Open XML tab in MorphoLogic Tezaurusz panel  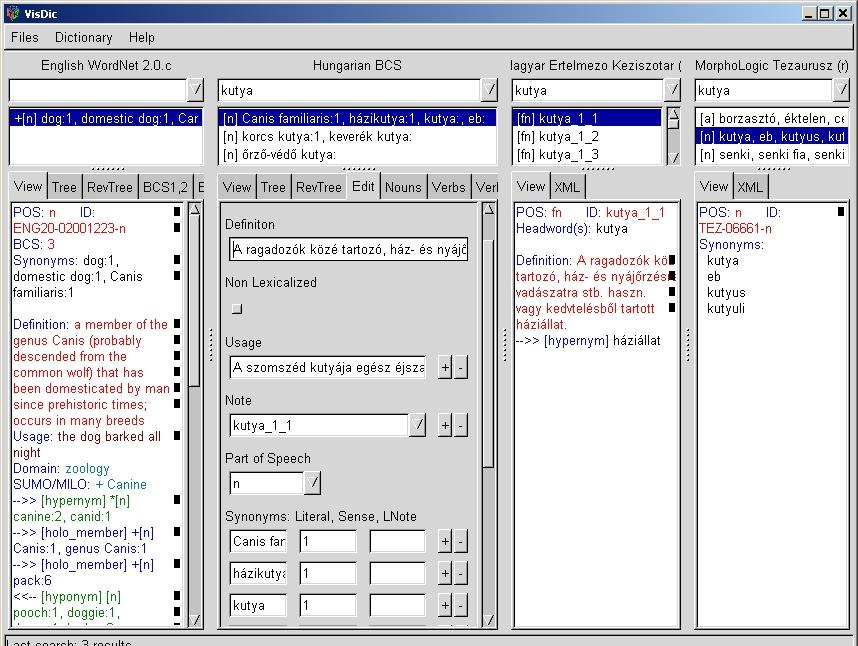point(750,187)
